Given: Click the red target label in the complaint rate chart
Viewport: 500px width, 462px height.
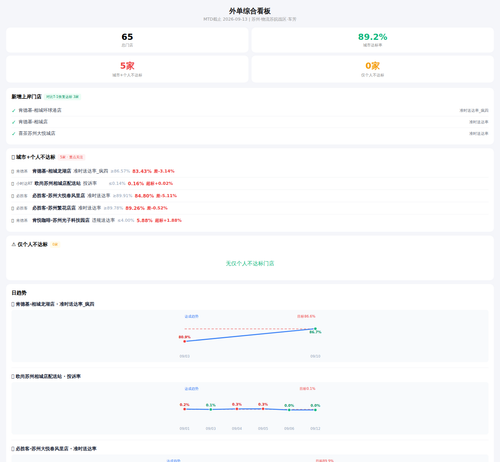Looking at the screenshot, I should (x=307, y=389).
